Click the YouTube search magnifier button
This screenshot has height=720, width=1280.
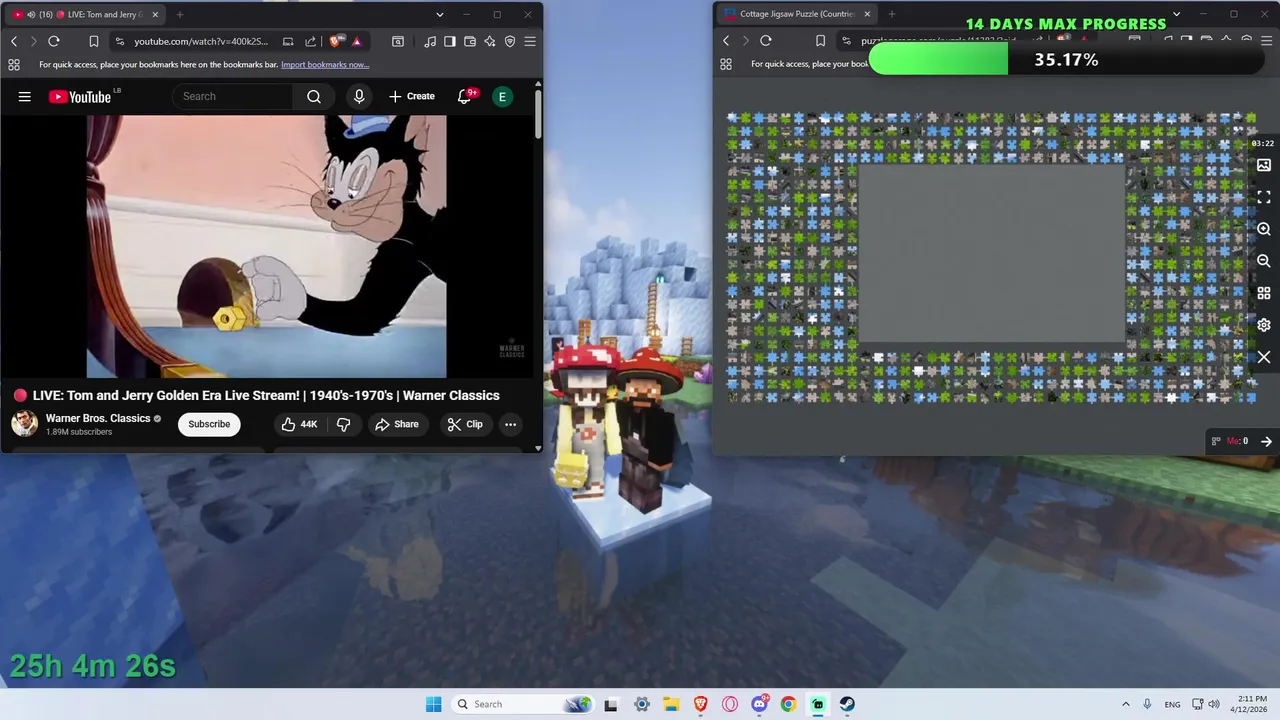[x=314, y=96]
